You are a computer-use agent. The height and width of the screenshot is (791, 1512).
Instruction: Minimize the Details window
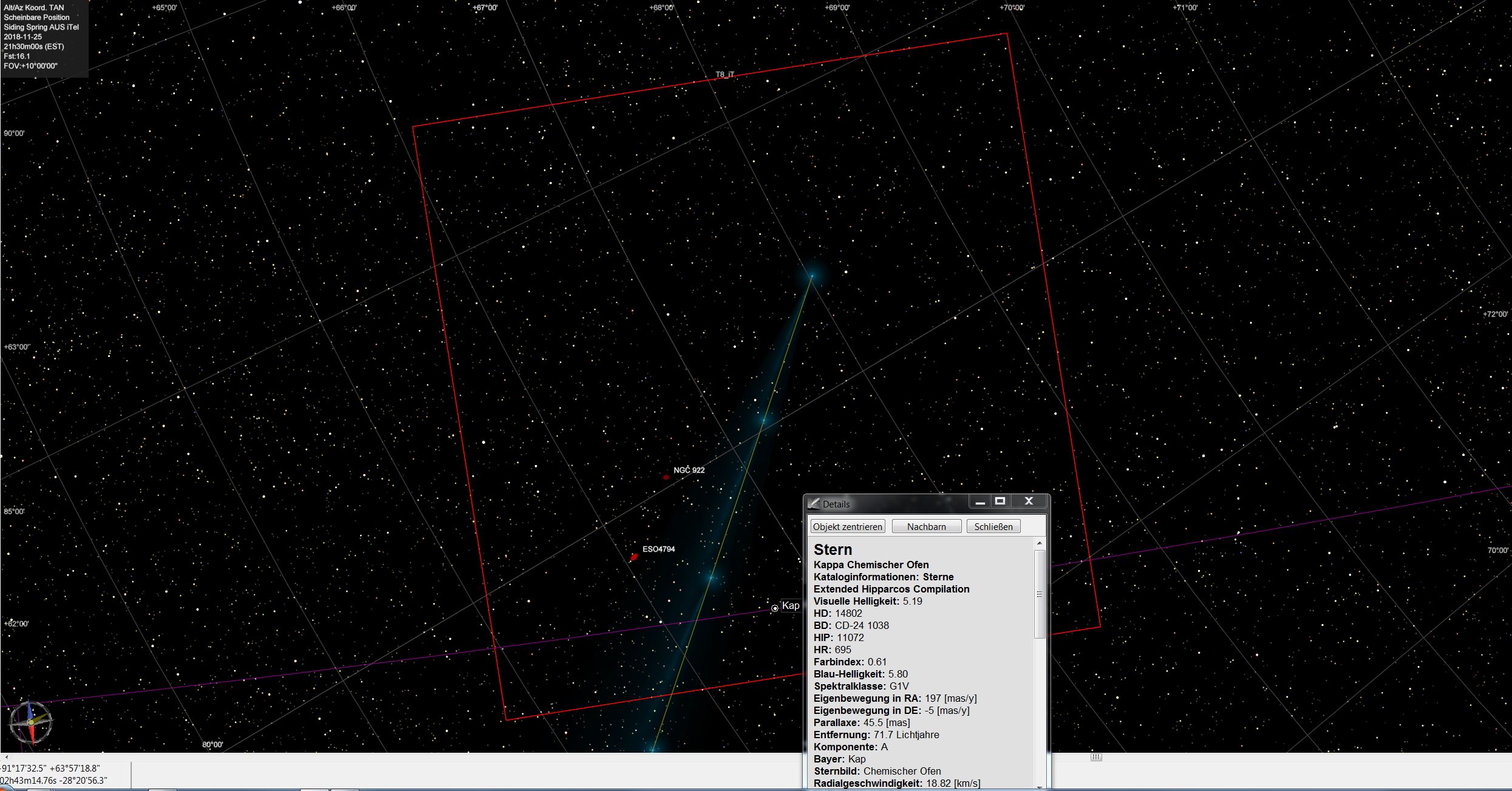coord(980,501)
